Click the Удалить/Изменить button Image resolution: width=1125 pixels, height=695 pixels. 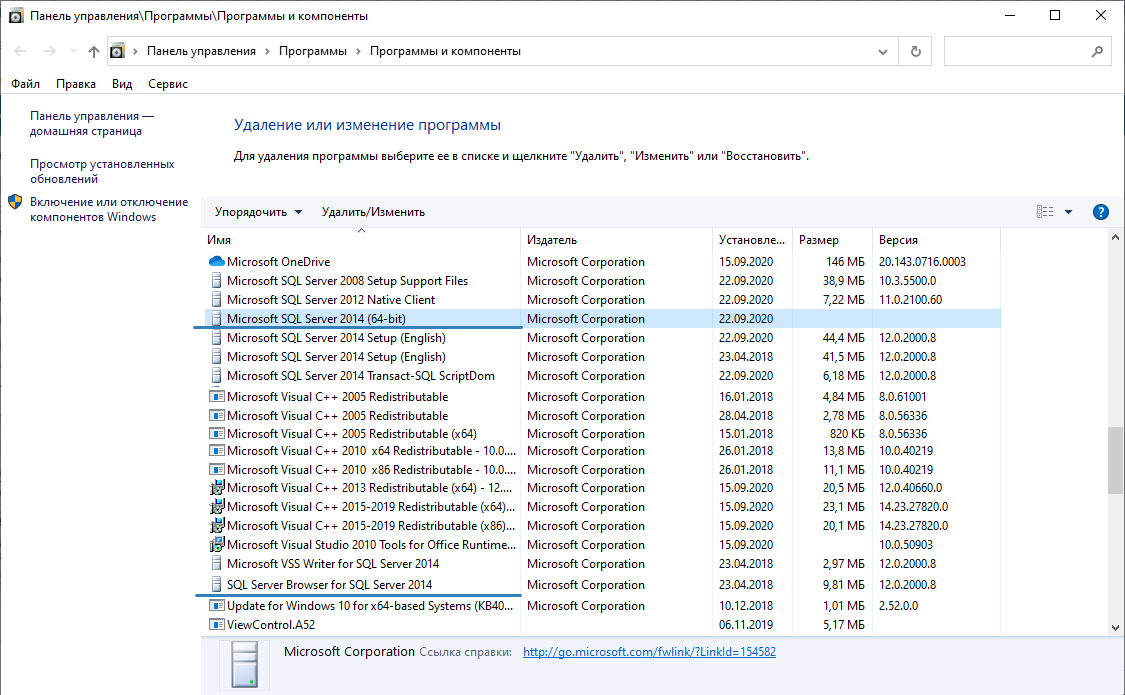tap(373, 212)
